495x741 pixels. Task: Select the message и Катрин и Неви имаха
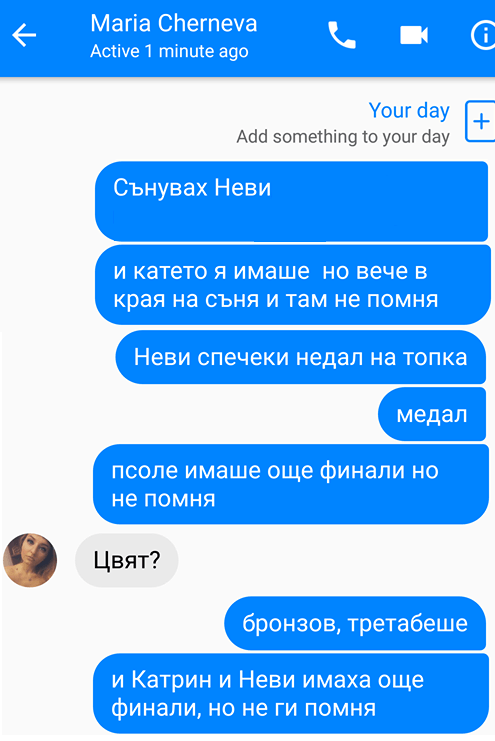click(x=291, y=694)
